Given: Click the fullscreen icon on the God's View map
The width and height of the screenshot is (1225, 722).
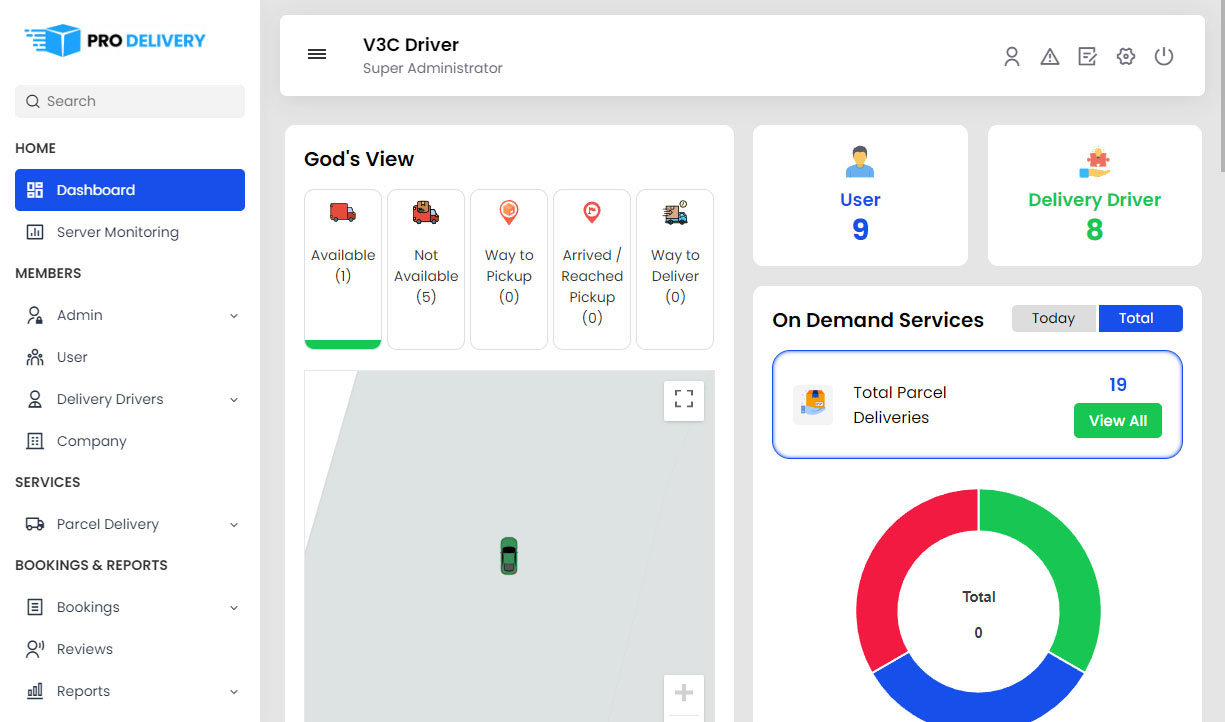Looking at the screenshot, I should [683, 399].
